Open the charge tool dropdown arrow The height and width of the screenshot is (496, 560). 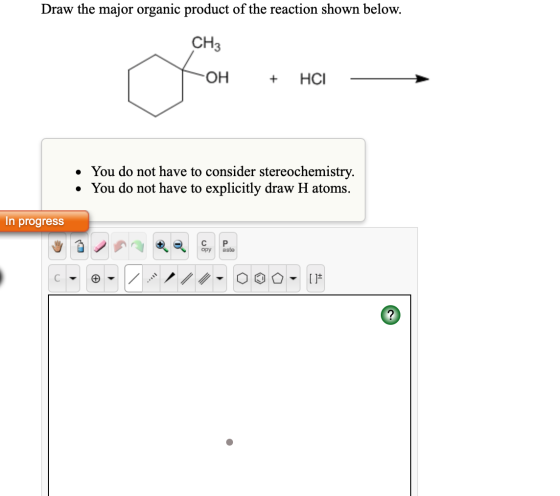pyautogui.click(x=111, y=278)
